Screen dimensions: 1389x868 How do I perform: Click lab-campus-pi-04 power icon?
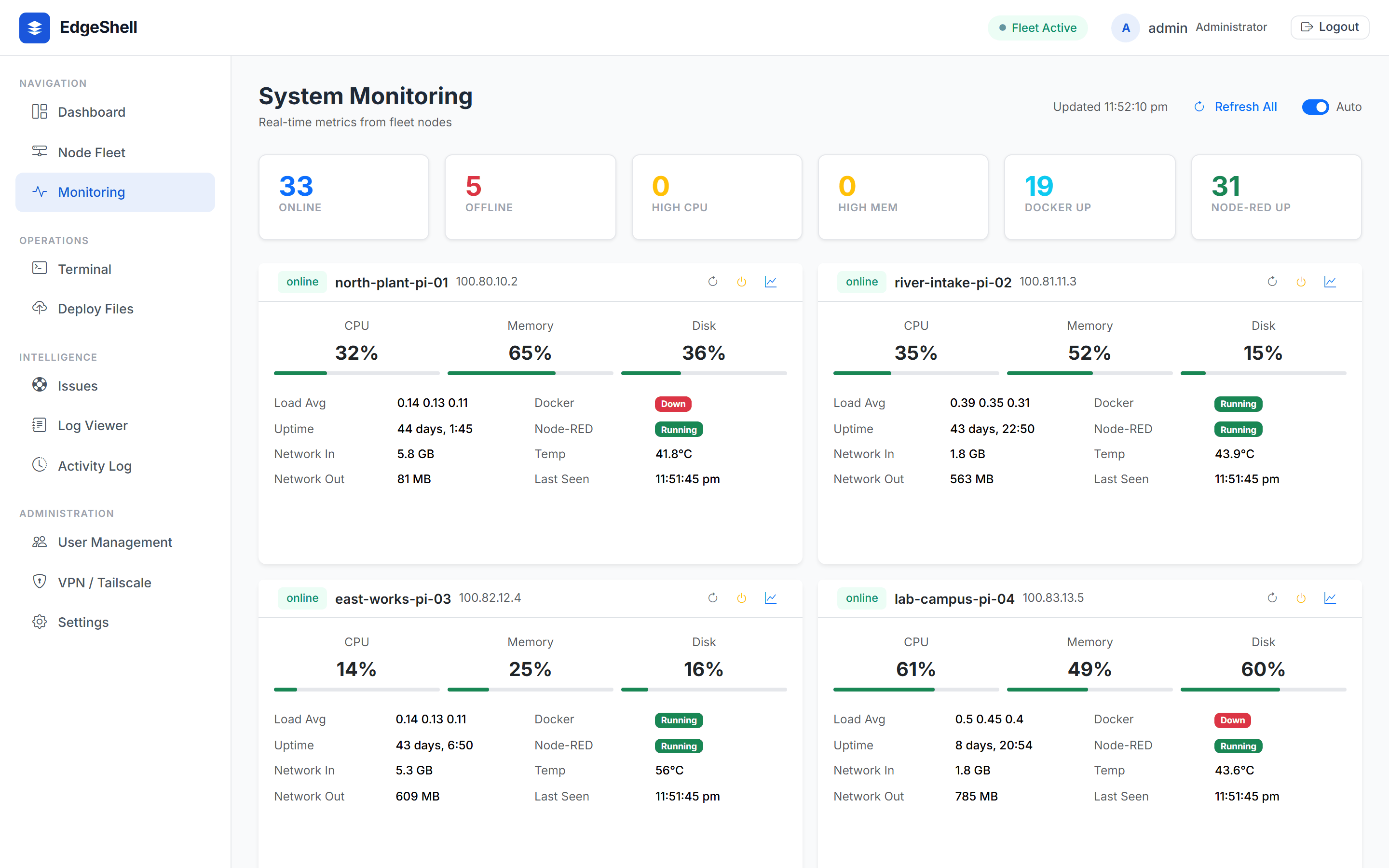[1301, 597]
